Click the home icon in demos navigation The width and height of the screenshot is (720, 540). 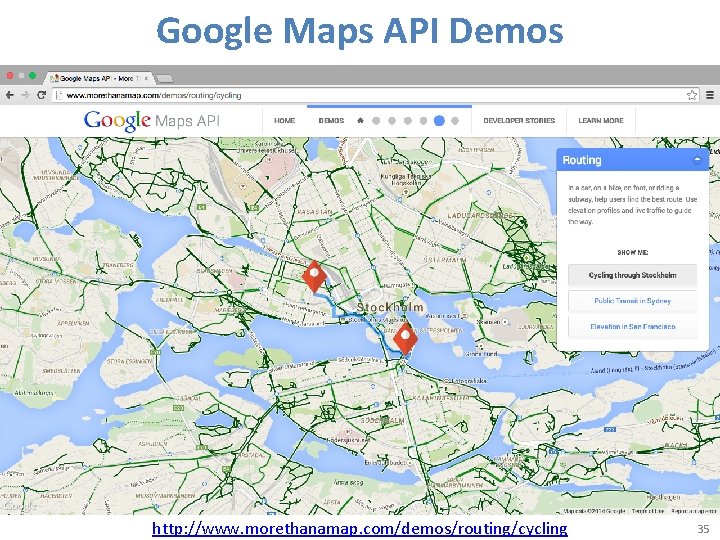360,120
